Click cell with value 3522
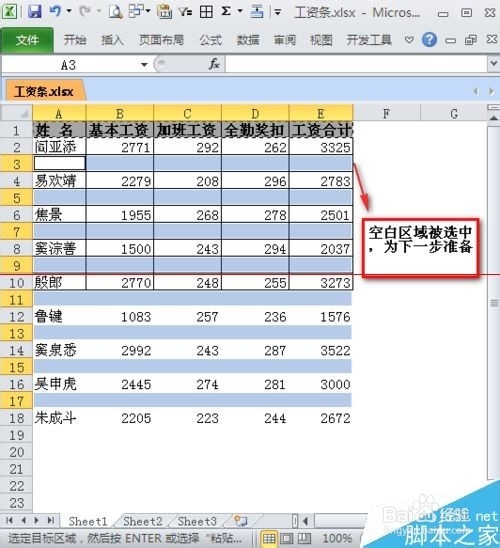Image resolution: width=500 pixels, height=548 pixels. [321, 350]
